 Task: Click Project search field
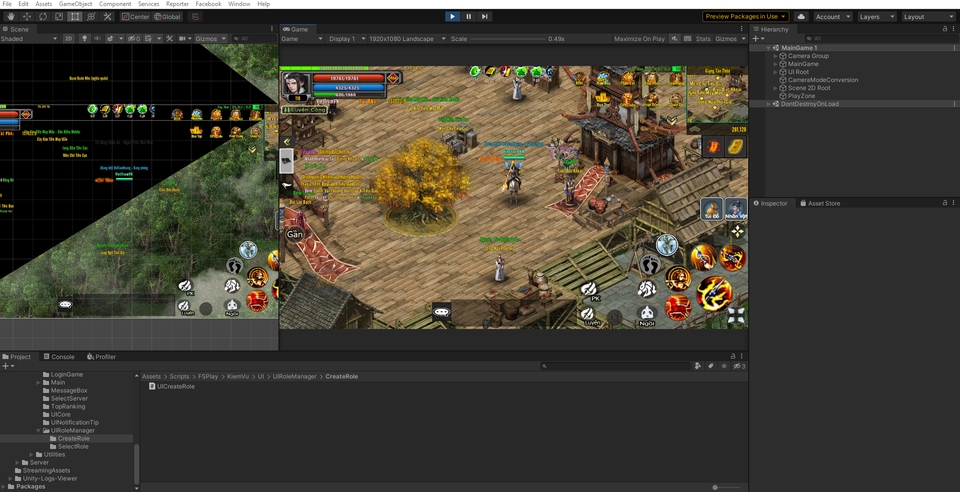pos(615,366)
